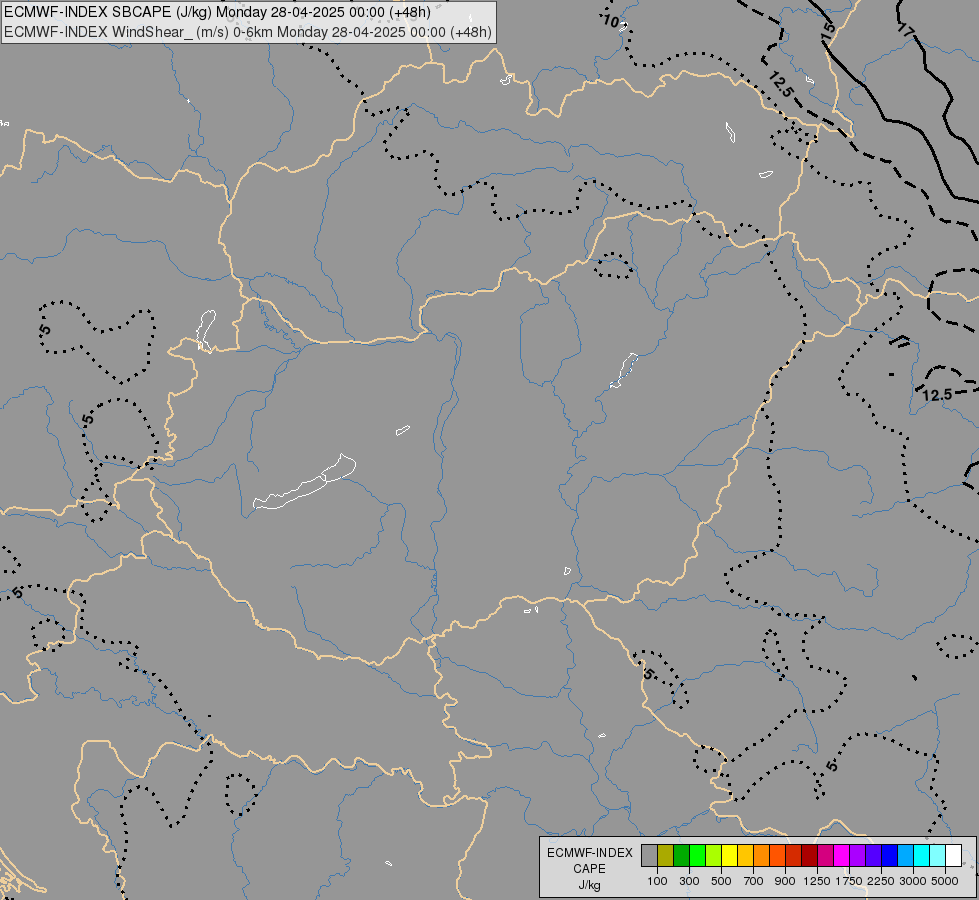979x900 pixels.
Task: Click the large Lake Balaton outline
Action: pyautogui.click(x=305, y=483)
